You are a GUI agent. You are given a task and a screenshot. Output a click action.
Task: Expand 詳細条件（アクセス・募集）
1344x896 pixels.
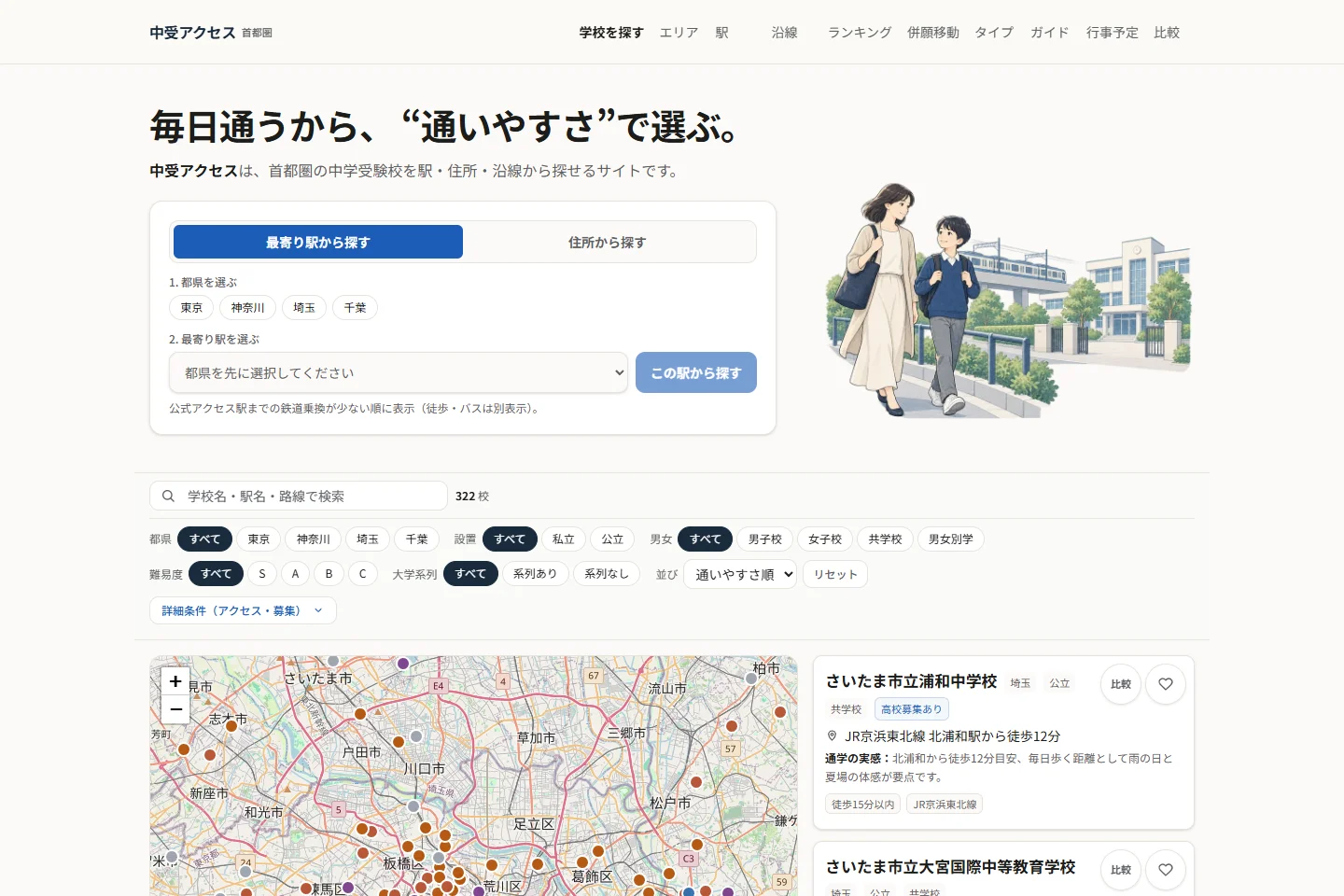coord(243,610)
